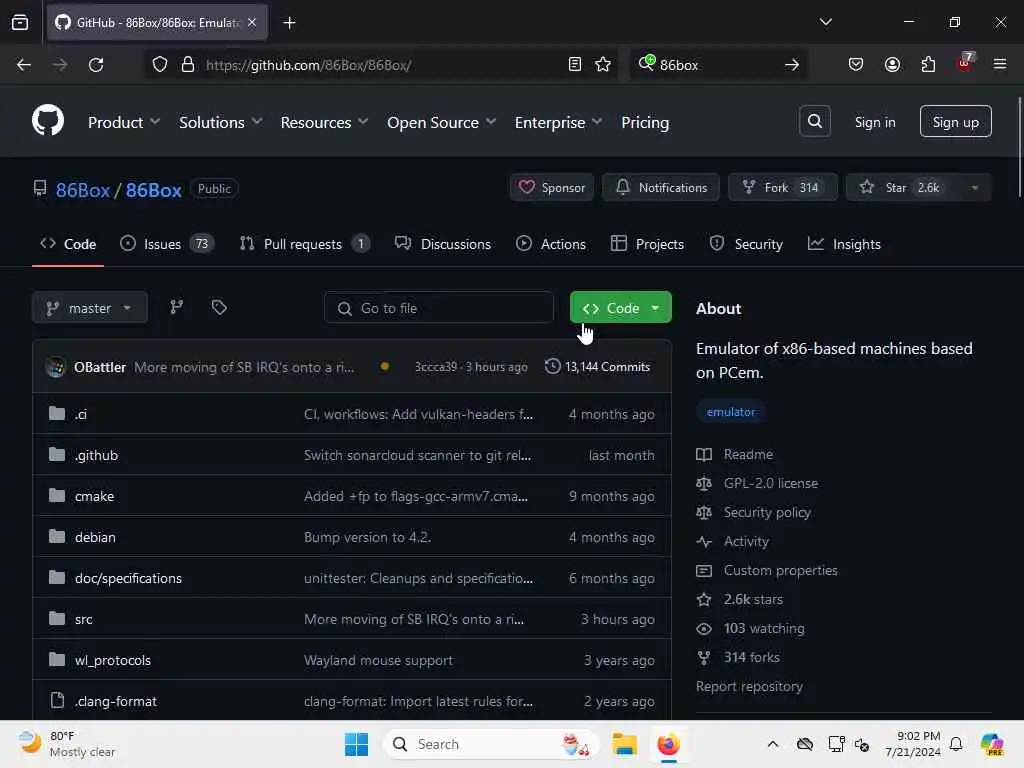Click the Windows taskbar Search box
The image size is (1024, 768).
[x=491, y=744]
